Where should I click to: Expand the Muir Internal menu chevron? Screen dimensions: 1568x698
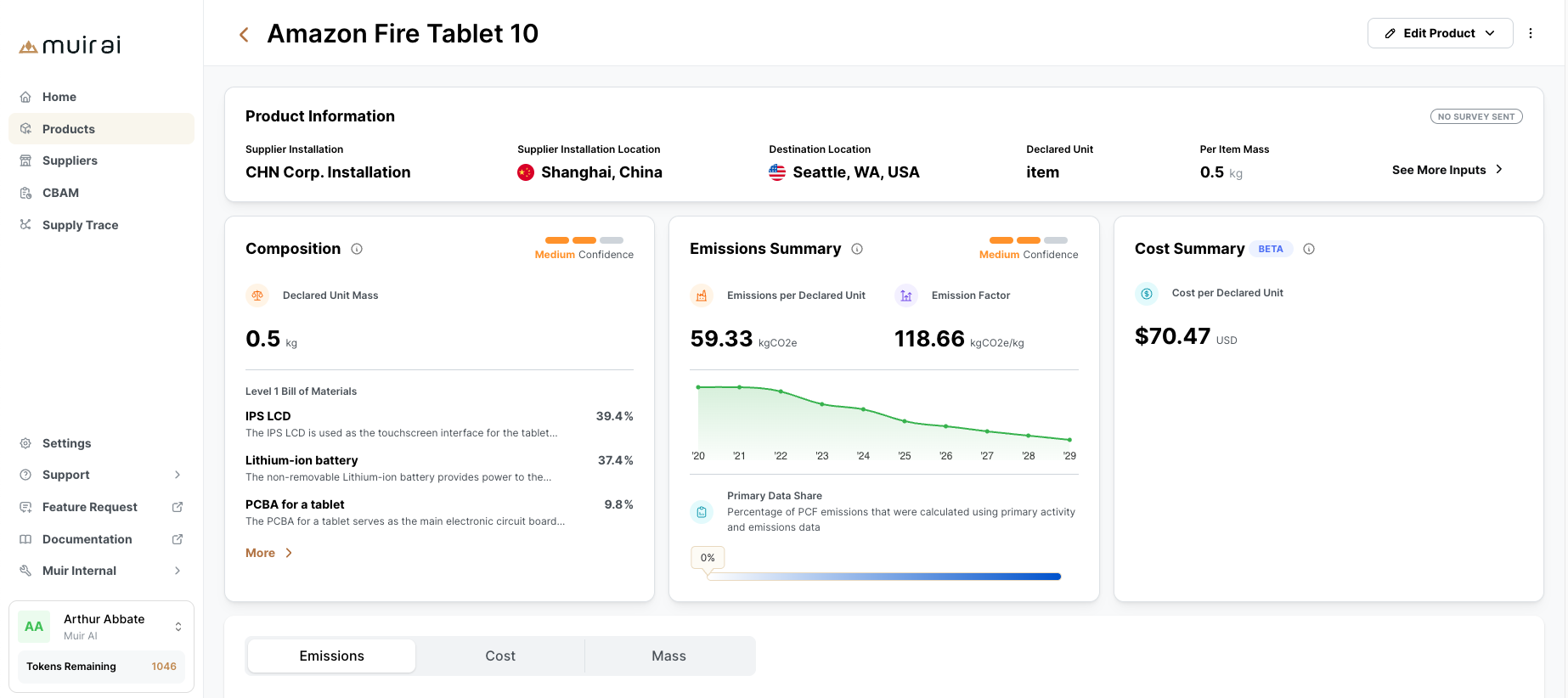[x=178, y=571]
